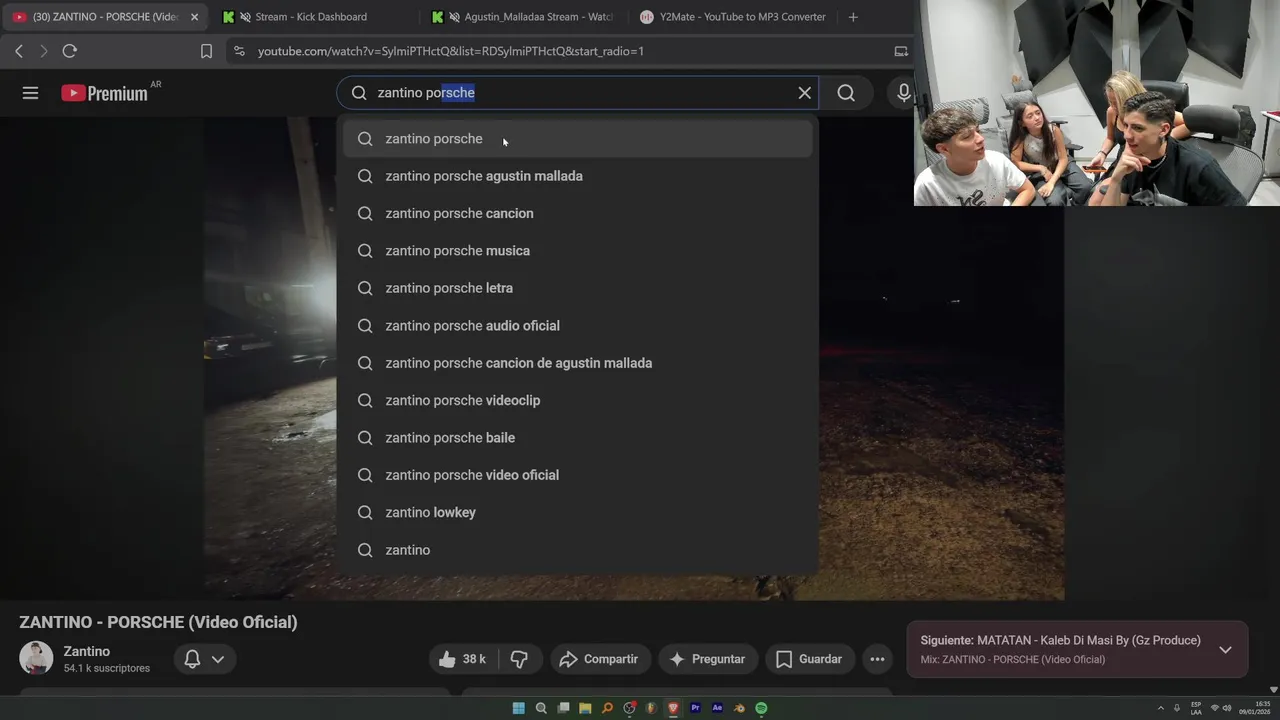This screenshot has width=1280, height=720.
Task: Choose last suggestion "zantino"
Action: pos(578,550)
